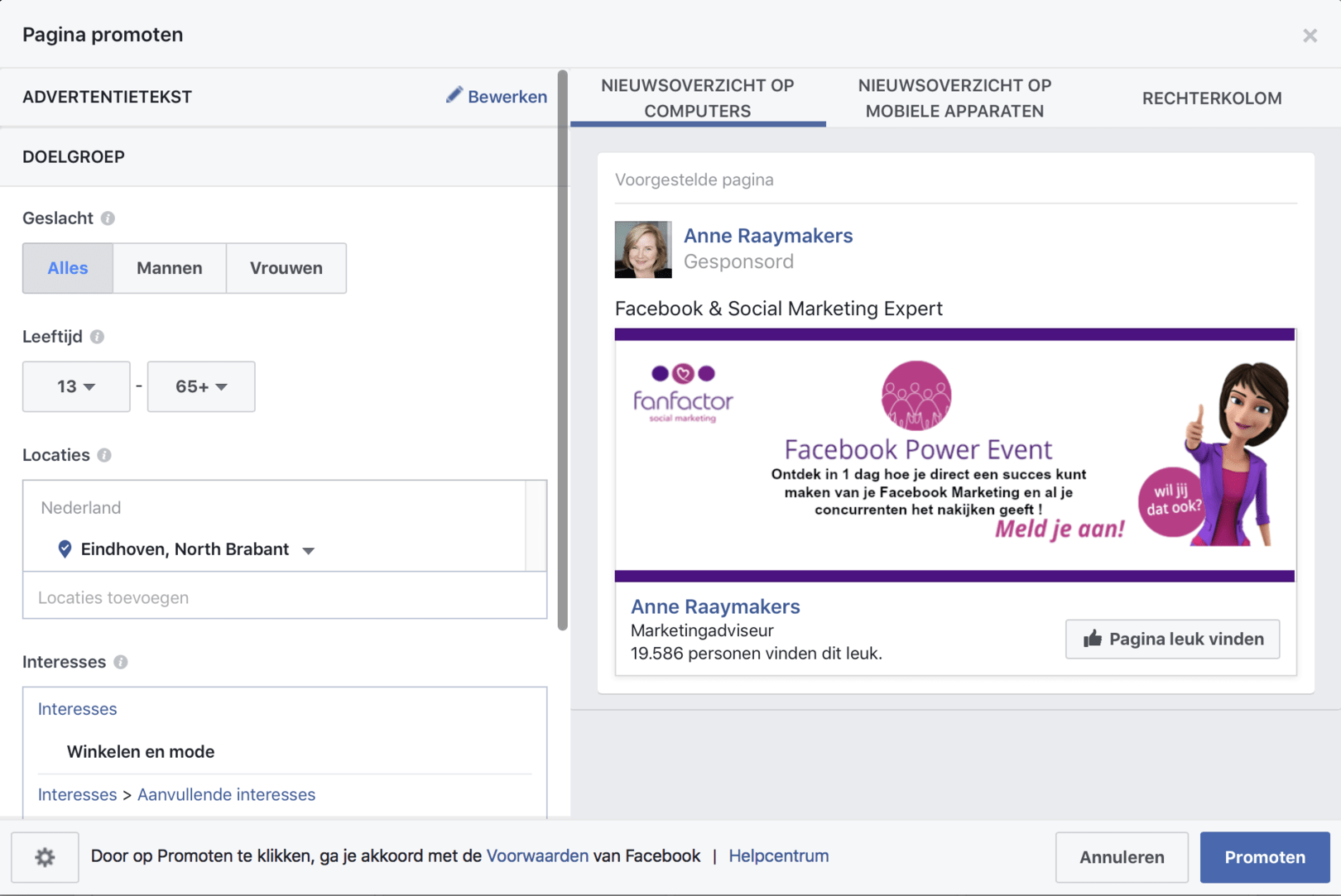Open the Helpcentrum link
1341x896 pixels.
tap(778, 855)
